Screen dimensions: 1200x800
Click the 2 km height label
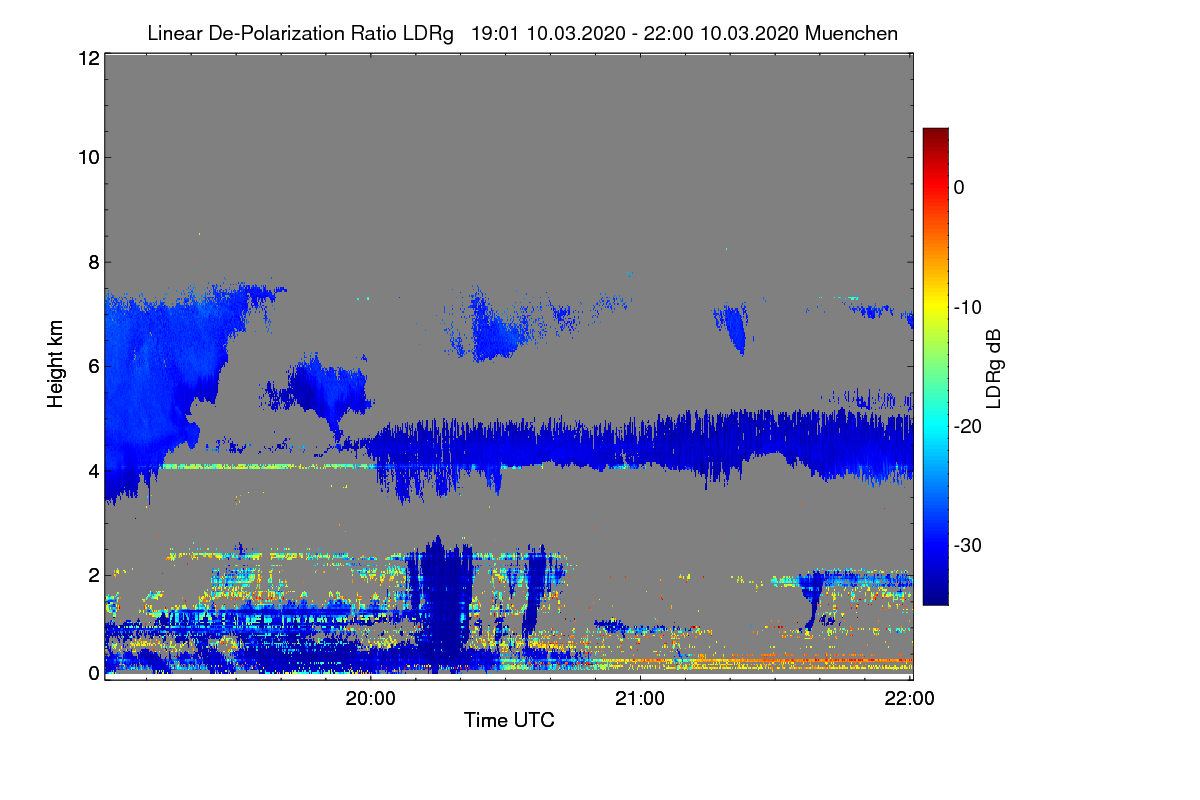93,574
